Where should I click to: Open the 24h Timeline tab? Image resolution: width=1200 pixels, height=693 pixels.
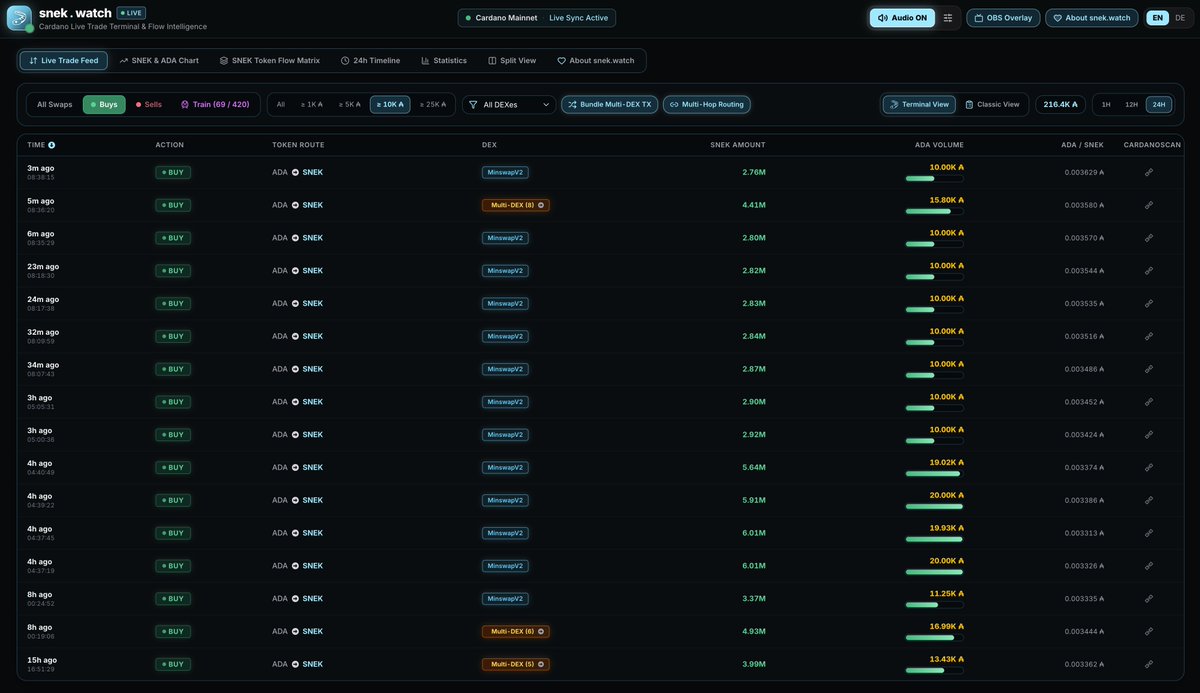(x=370, y=61)
